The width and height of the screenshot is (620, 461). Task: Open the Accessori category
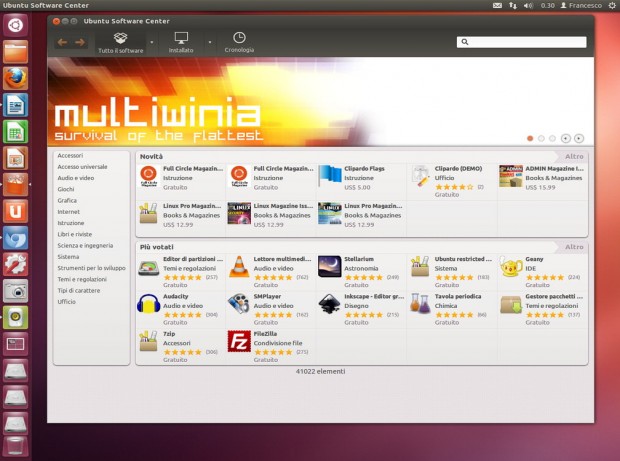(x=70, y=155)
